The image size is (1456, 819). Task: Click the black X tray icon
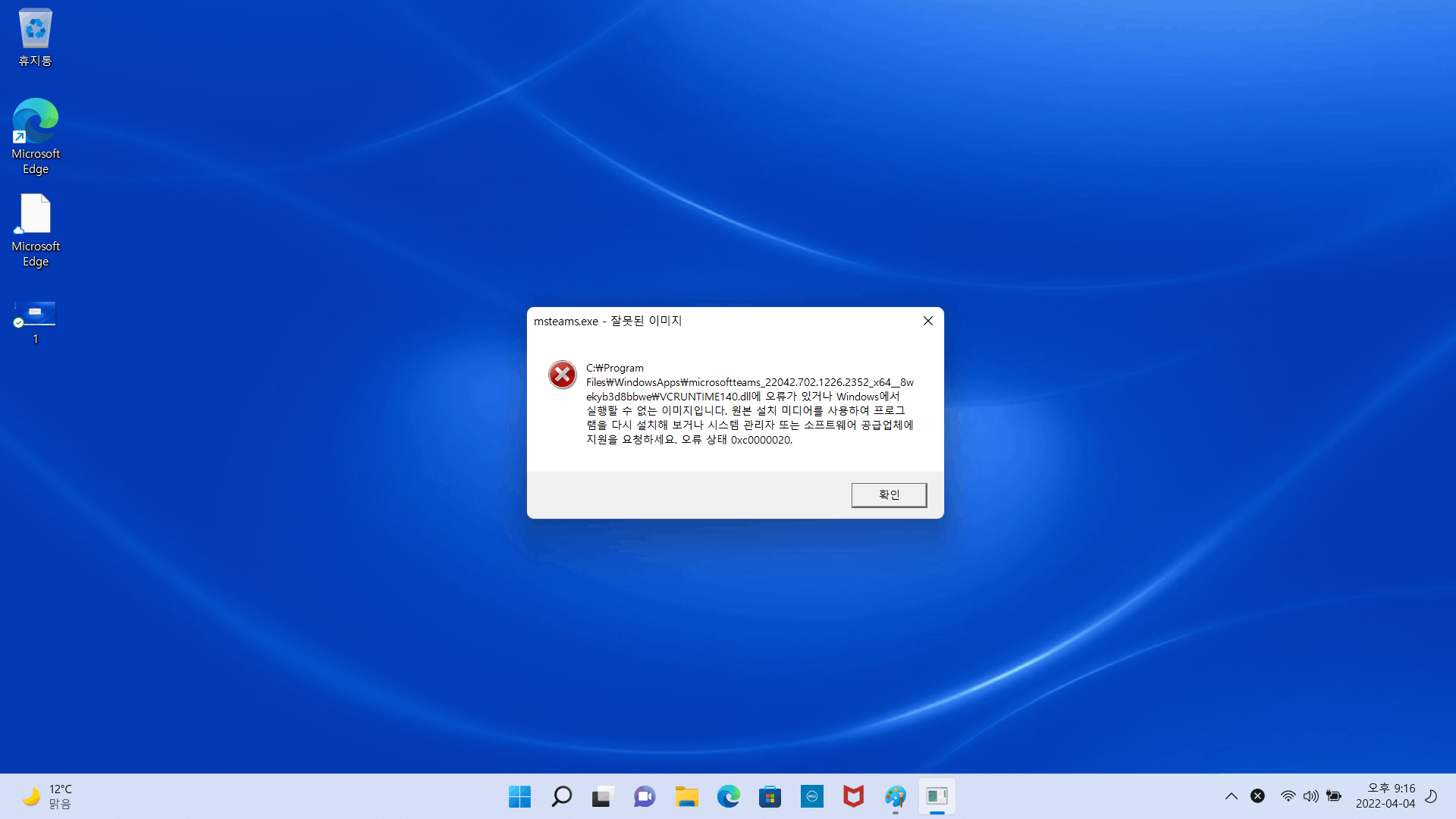[1257, 795]
